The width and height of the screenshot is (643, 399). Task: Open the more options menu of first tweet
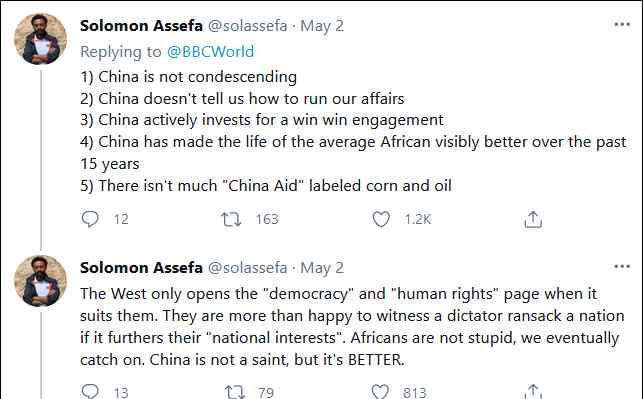(622, 25)
